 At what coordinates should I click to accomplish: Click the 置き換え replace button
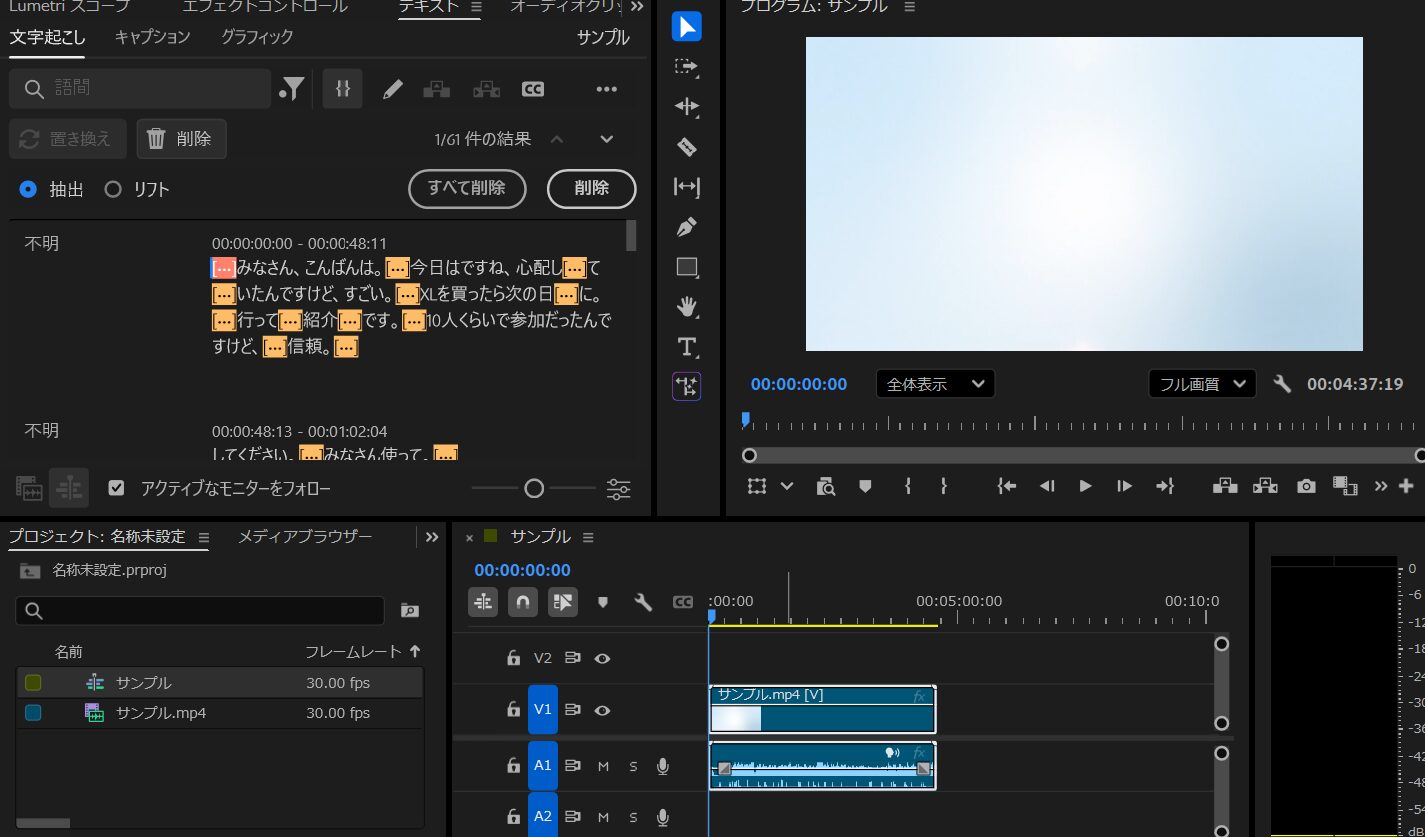tap(68, 139)
